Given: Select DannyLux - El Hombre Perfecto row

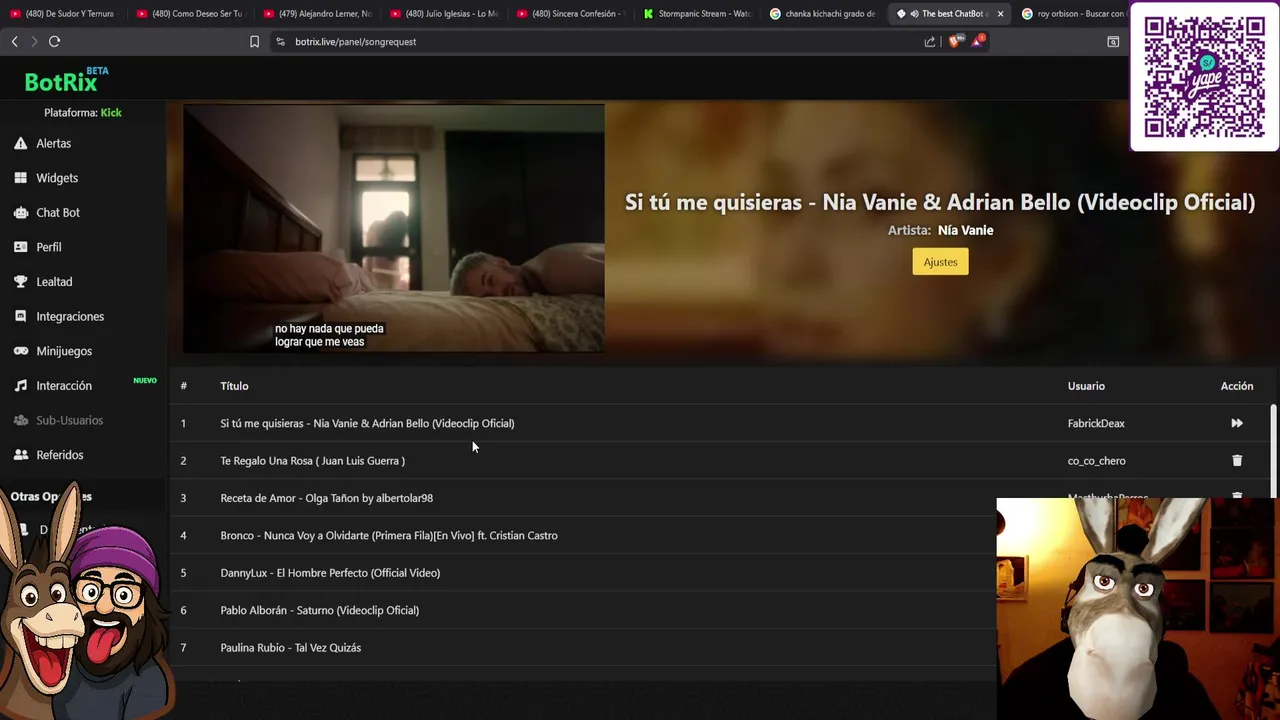Looking at the screenshot, I should click(x=330, y=573).
